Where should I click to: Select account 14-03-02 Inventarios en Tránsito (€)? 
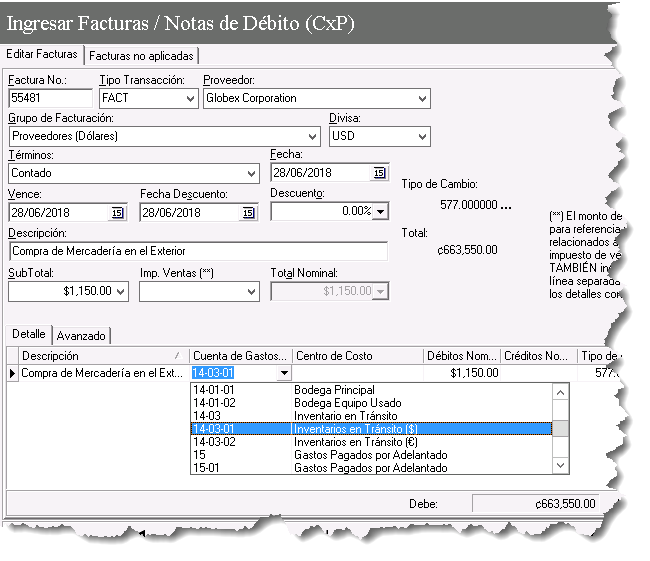(371, 442)
